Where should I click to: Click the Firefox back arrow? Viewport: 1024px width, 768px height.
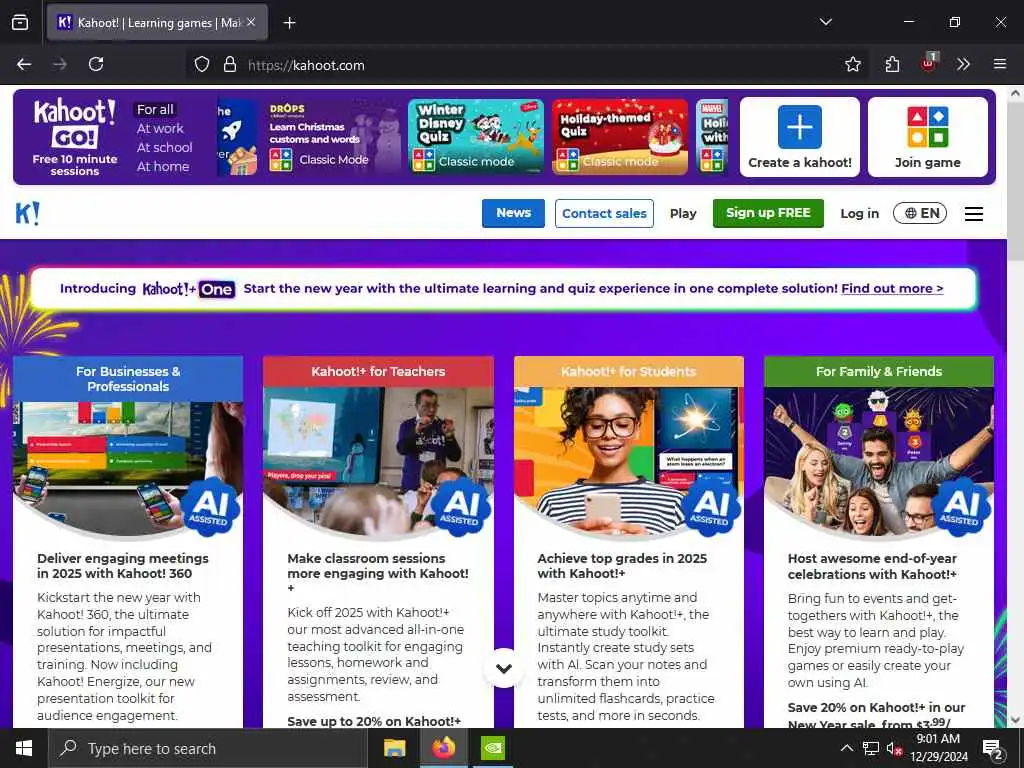click(24, 64)
